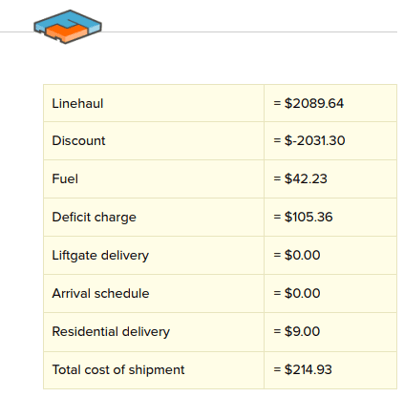Click the Arrival schedule $0.00 value

pyautogui.click(x=297, y=293)
